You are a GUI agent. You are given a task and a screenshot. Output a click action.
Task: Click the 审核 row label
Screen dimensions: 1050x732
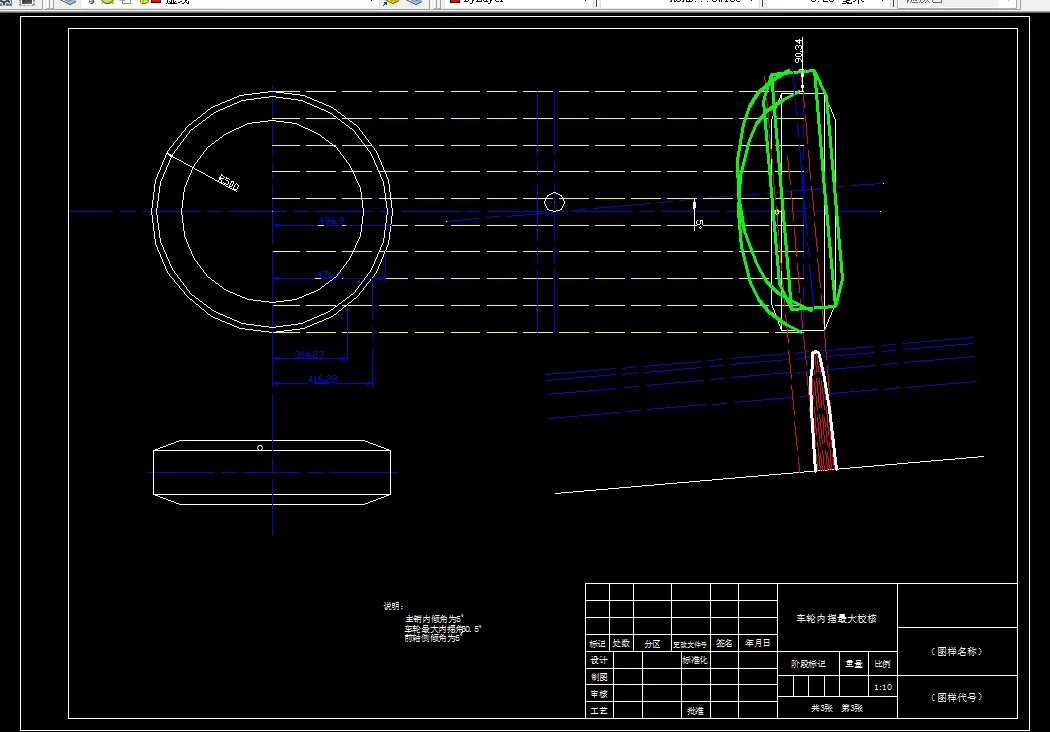tap(599, 694)
